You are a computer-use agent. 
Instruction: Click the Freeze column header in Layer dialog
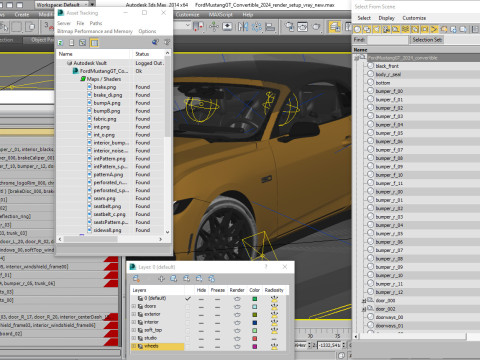click(x=218, y=290)
